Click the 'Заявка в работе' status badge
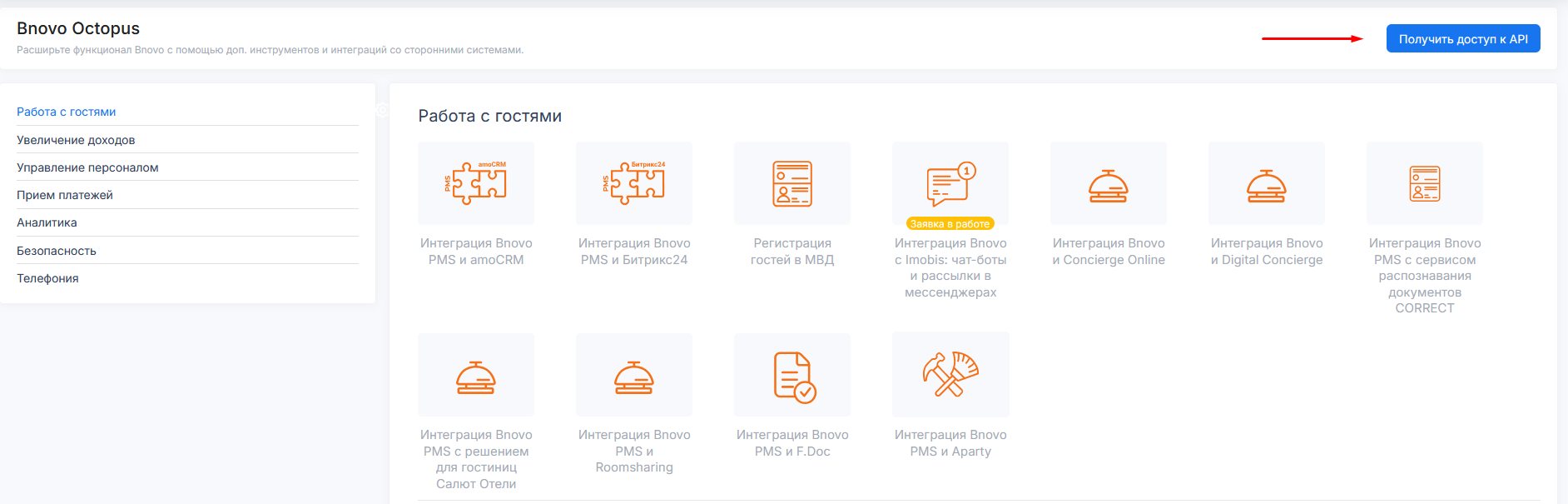Screen dimensions: 1568x504 tap(950, 224)
